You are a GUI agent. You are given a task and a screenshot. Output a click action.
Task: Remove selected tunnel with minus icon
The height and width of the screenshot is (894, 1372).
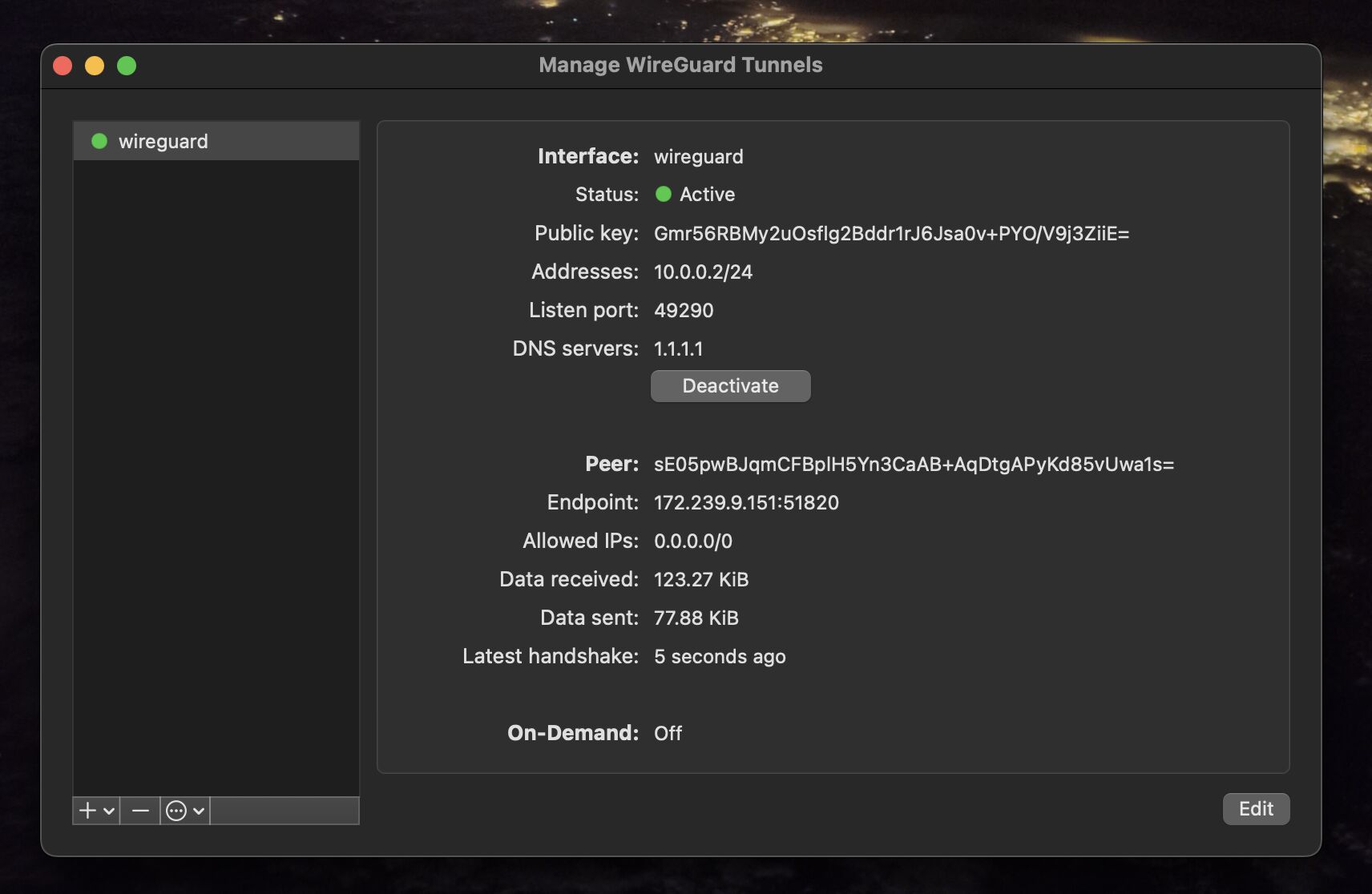click(x=140, y=811)
